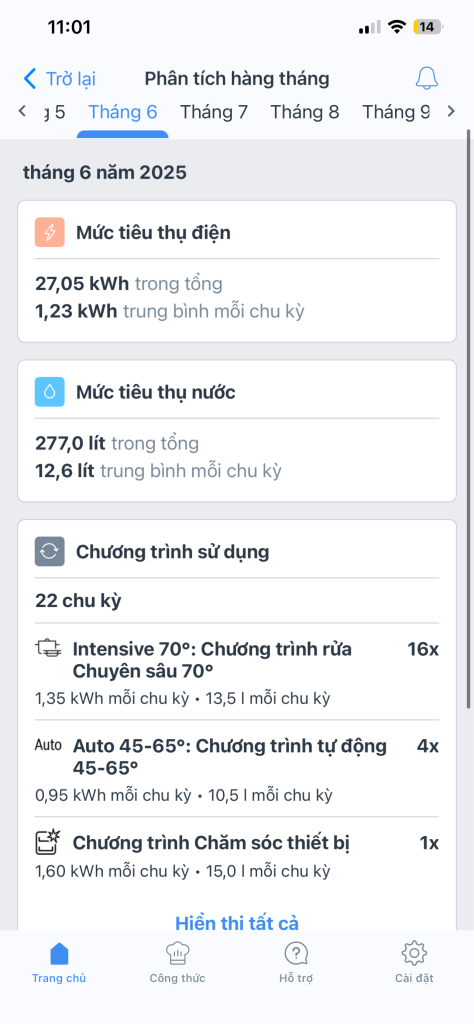Tap the electricity consumption lightning icon
The height and width of the screenshot is (1024, 474).
tap(50, 232)
